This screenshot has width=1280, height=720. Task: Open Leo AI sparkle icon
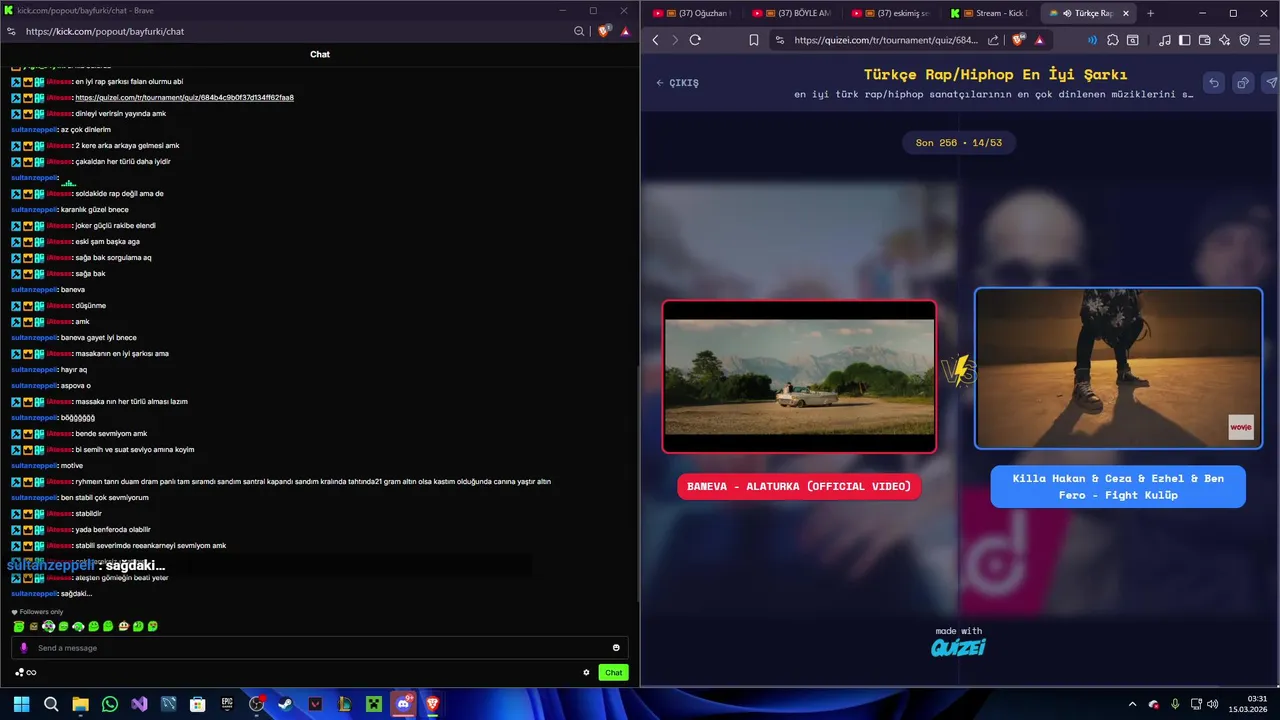point(1225,40)
